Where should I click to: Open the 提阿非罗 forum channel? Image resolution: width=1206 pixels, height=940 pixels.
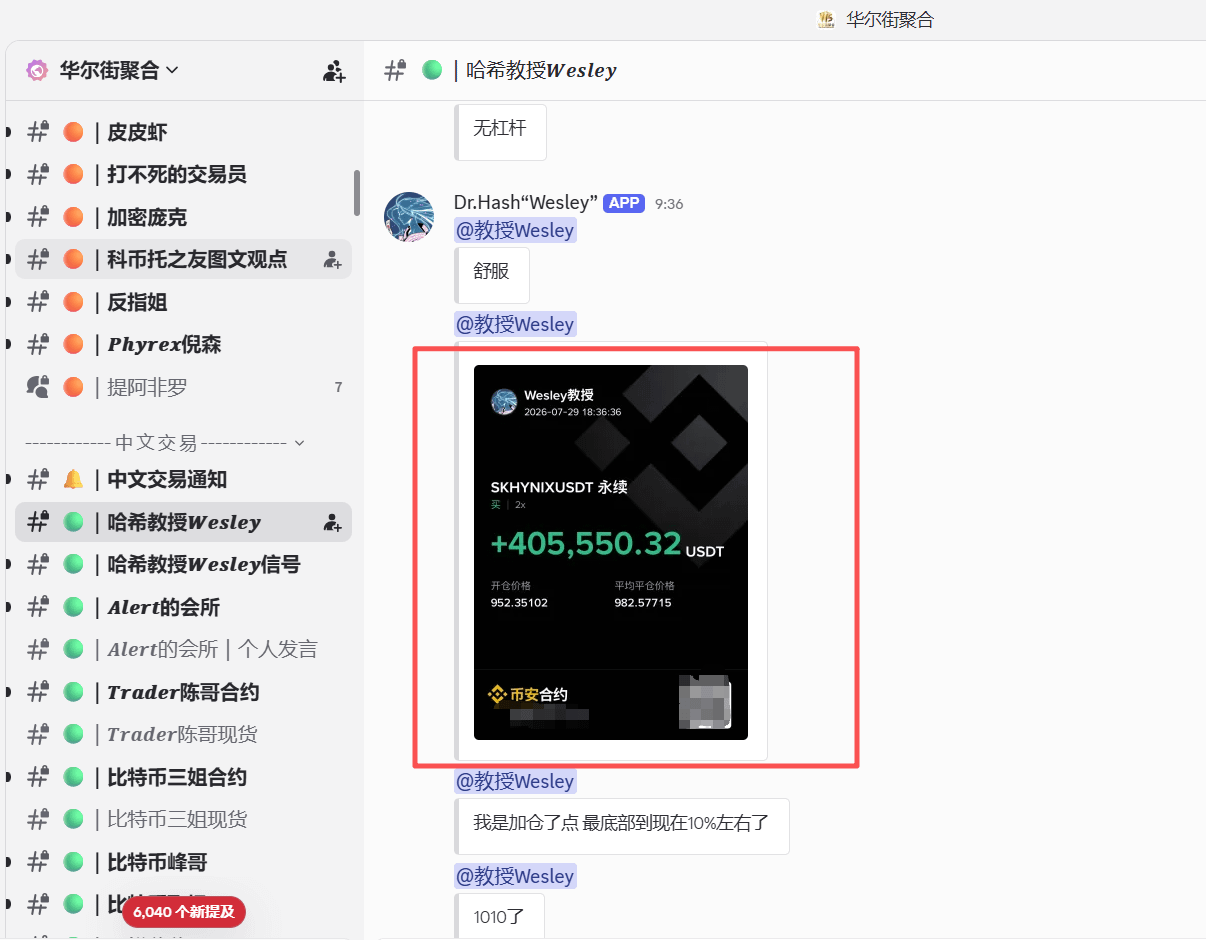pyautogui.click(x=183, y=387)
